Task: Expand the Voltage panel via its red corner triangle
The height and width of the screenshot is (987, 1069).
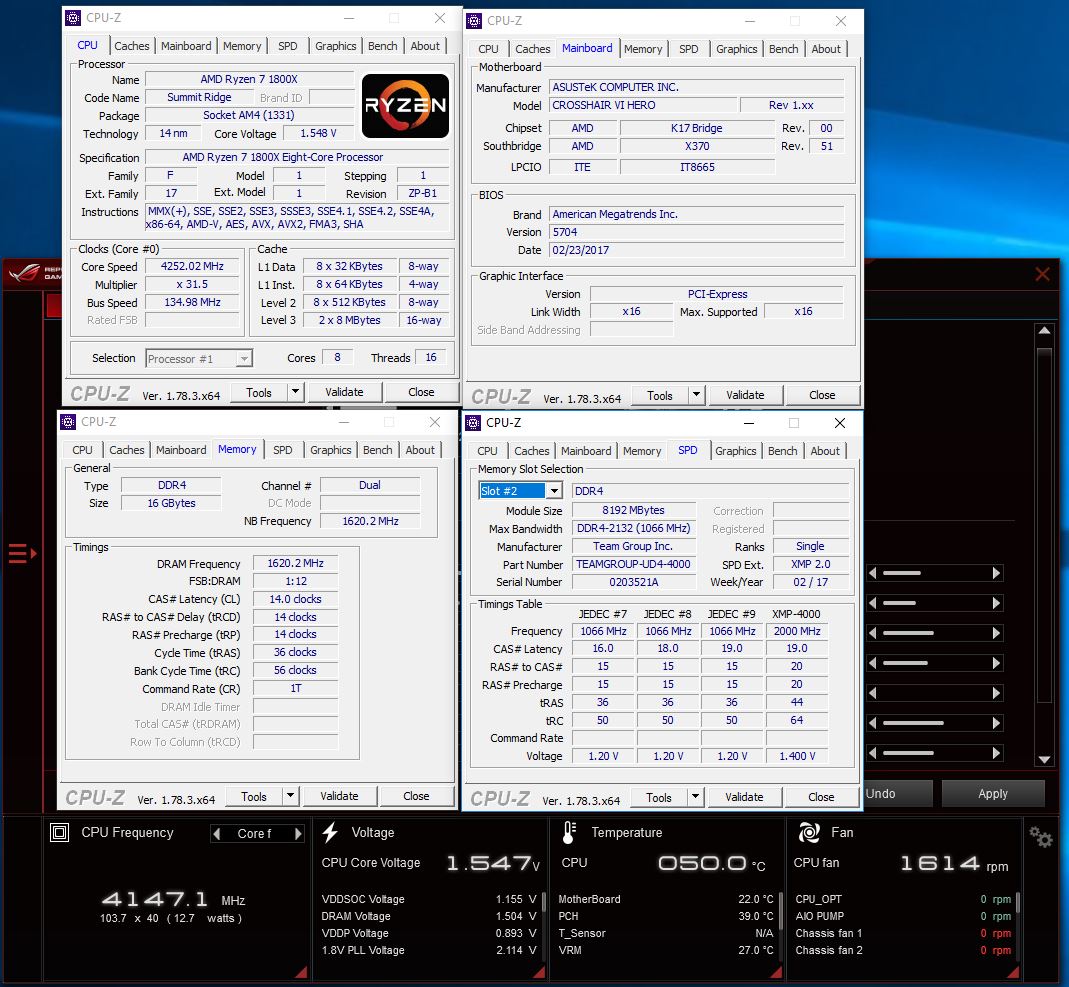Action: click(539, 972)
